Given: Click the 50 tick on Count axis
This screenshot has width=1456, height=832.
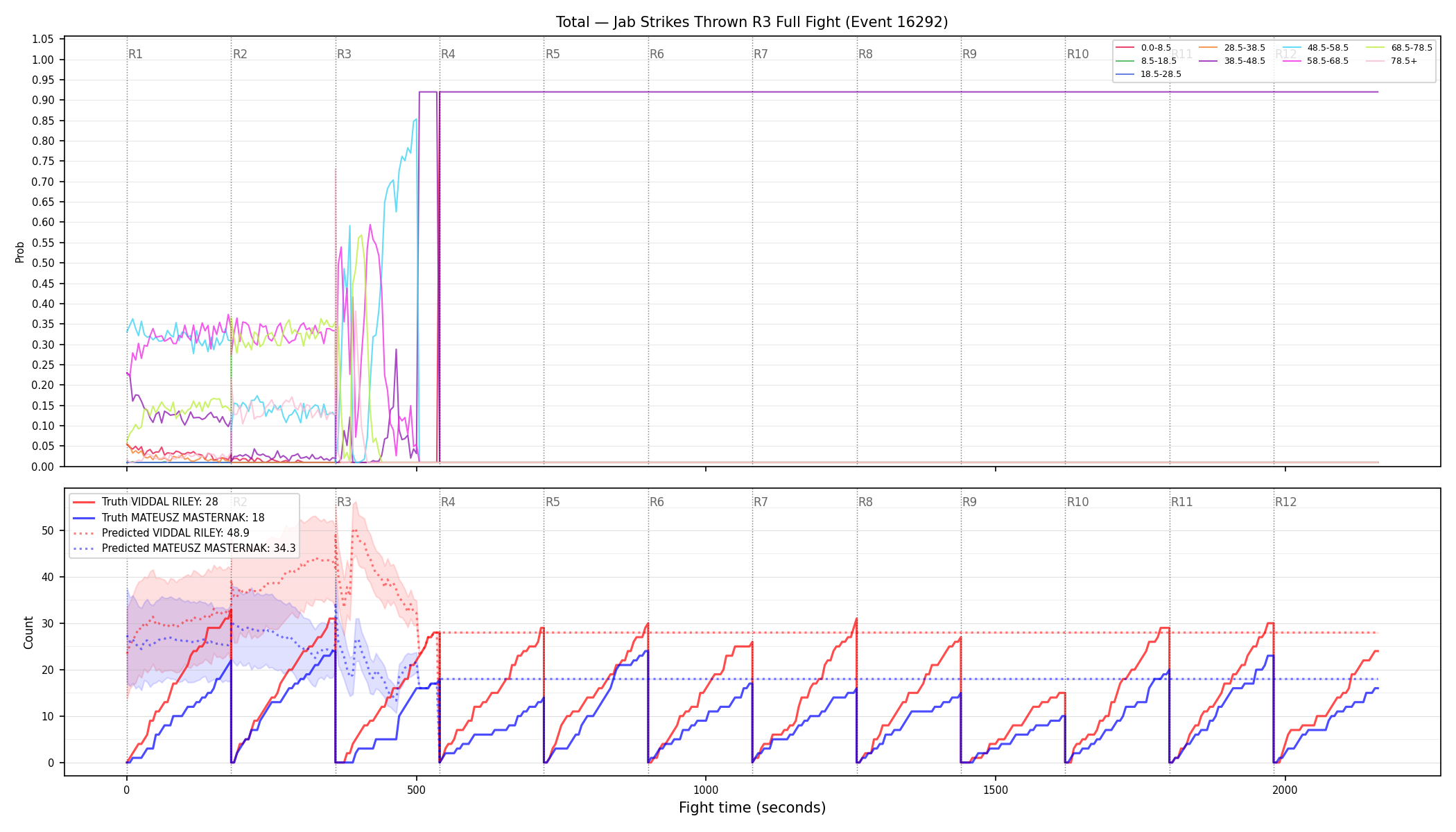Looking at the screenshot, I should (48, 530).
